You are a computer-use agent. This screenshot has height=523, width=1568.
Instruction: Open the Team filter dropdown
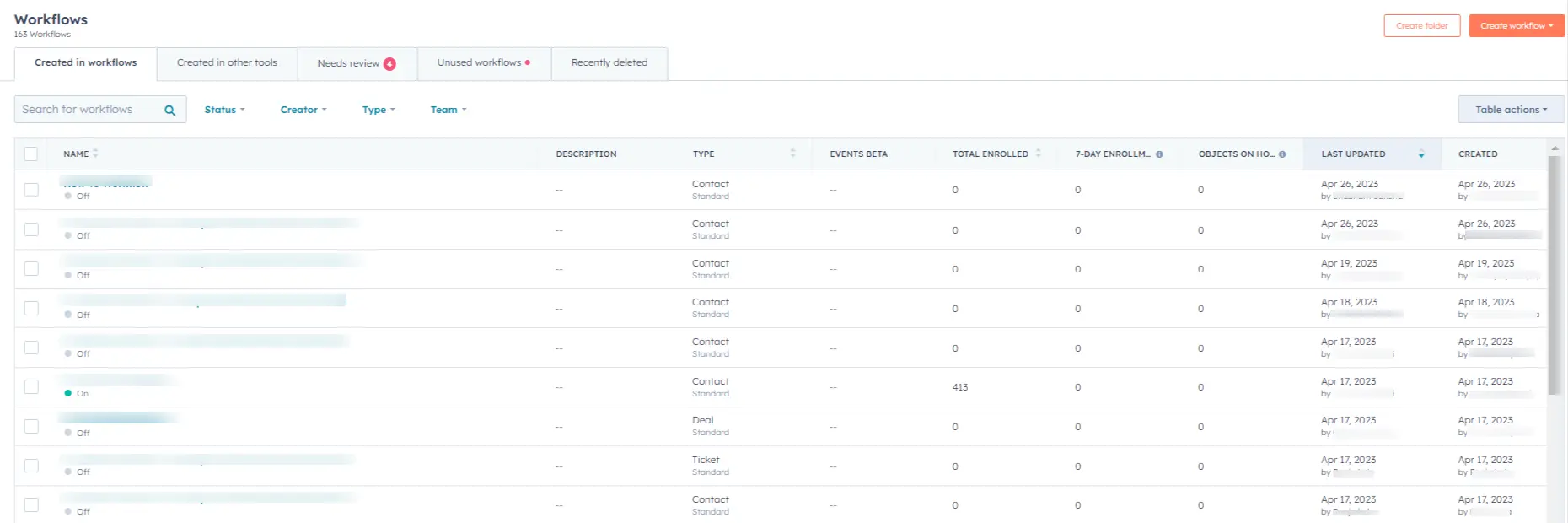(x=448, y=110)
